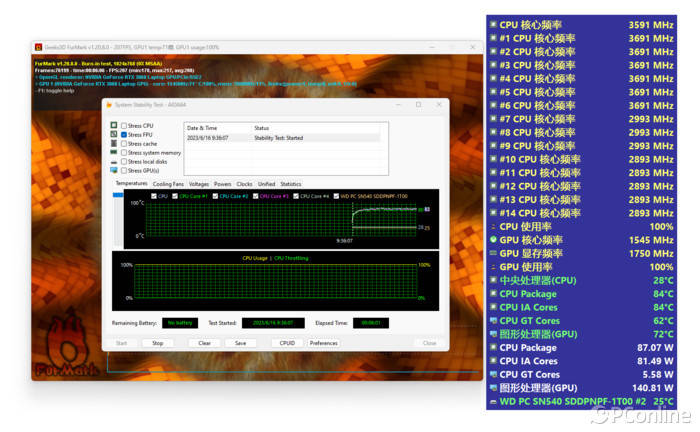Open Preferences in the stability test window
700x432 pixels.
(x=324, y=343)
